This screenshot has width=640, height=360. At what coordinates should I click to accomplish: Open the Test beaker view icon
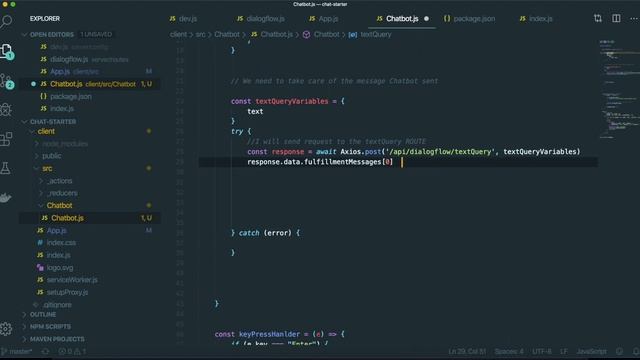tap(6, 168)
